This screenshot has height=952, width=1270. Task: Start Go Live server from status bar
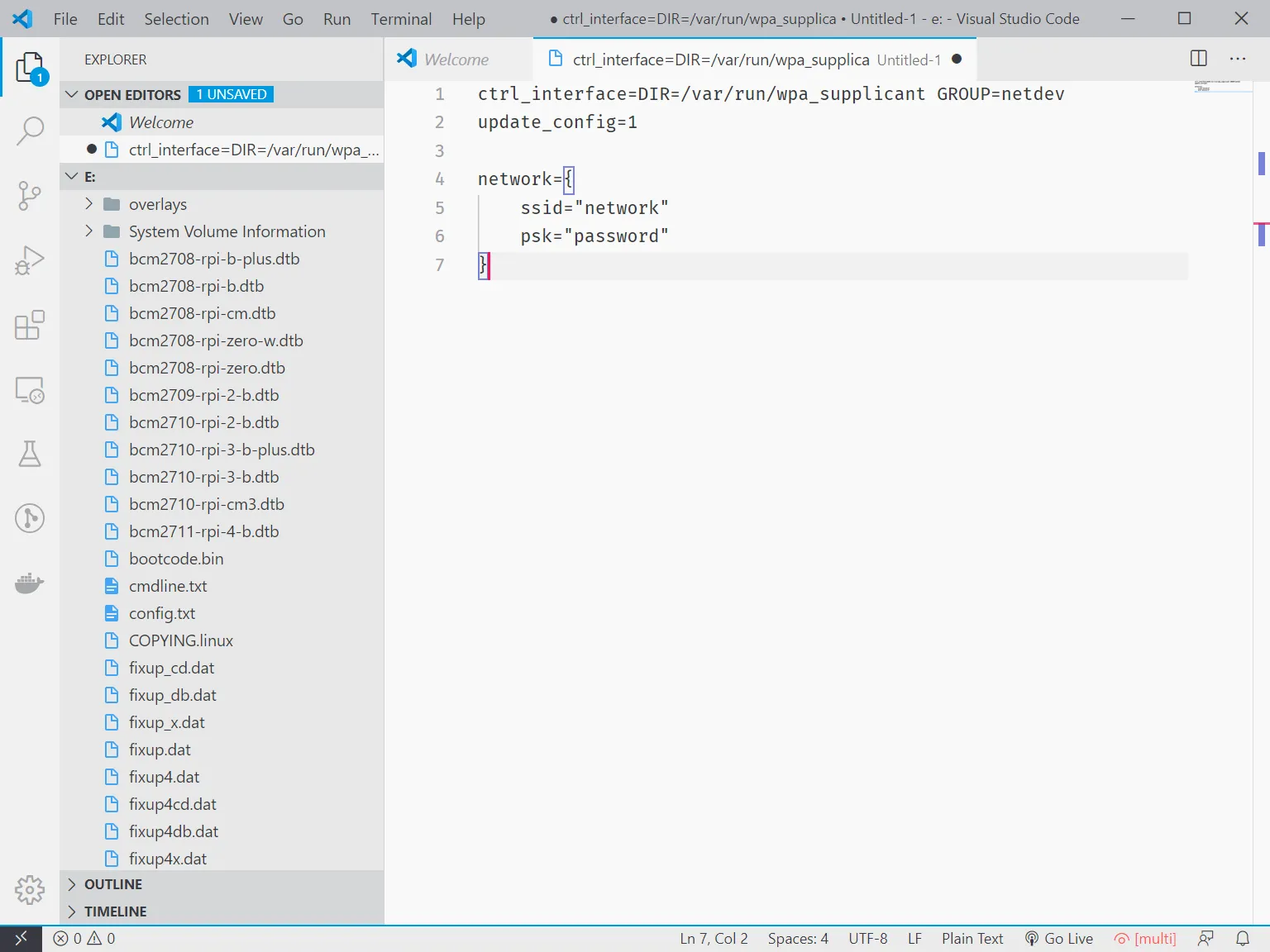[x=1059, y=938]
